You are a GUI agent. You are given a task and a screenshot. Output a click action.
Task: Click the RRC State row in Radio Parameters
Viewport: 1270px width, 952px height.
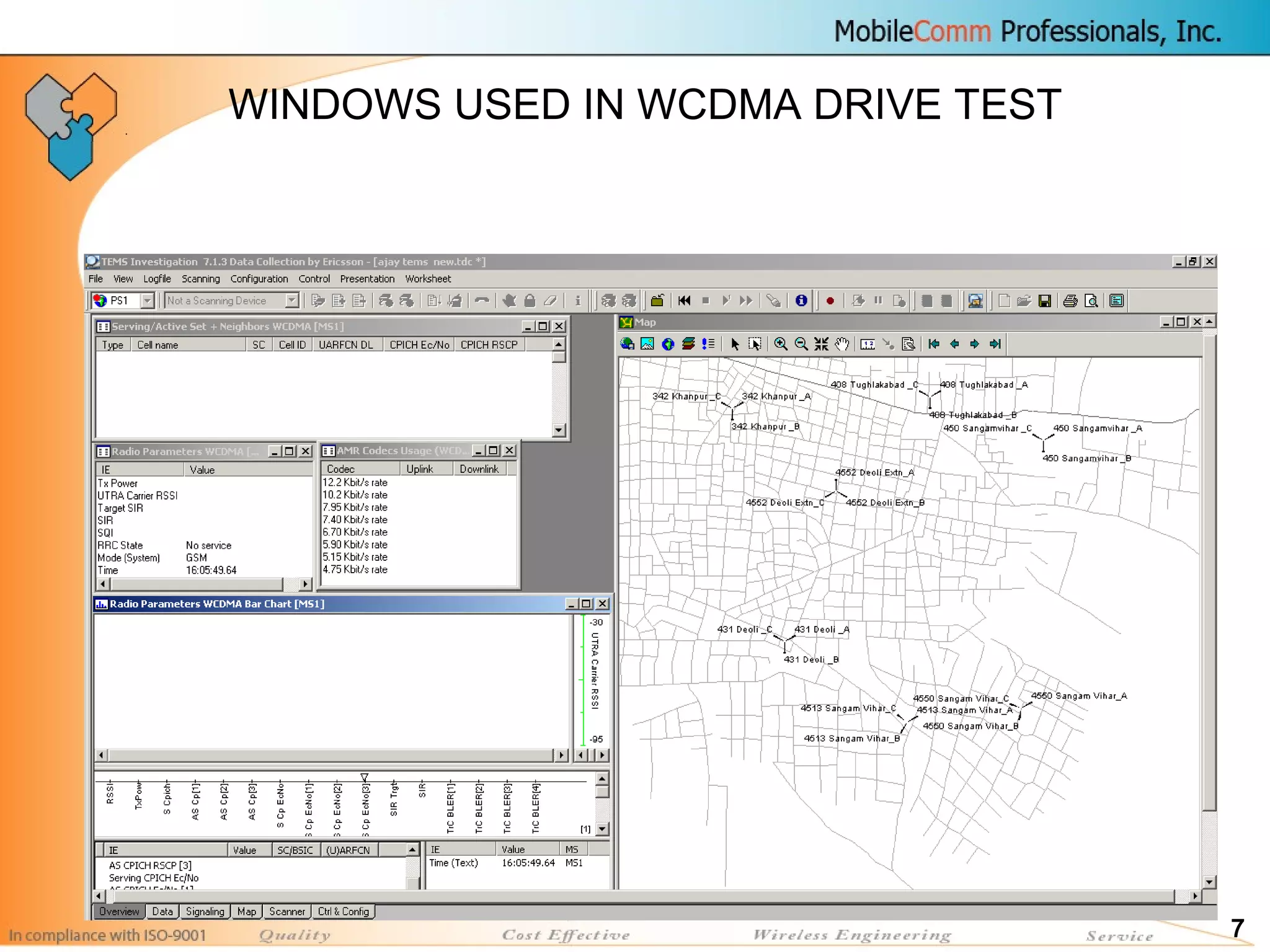pyautogui.click(x=204, y=545)
